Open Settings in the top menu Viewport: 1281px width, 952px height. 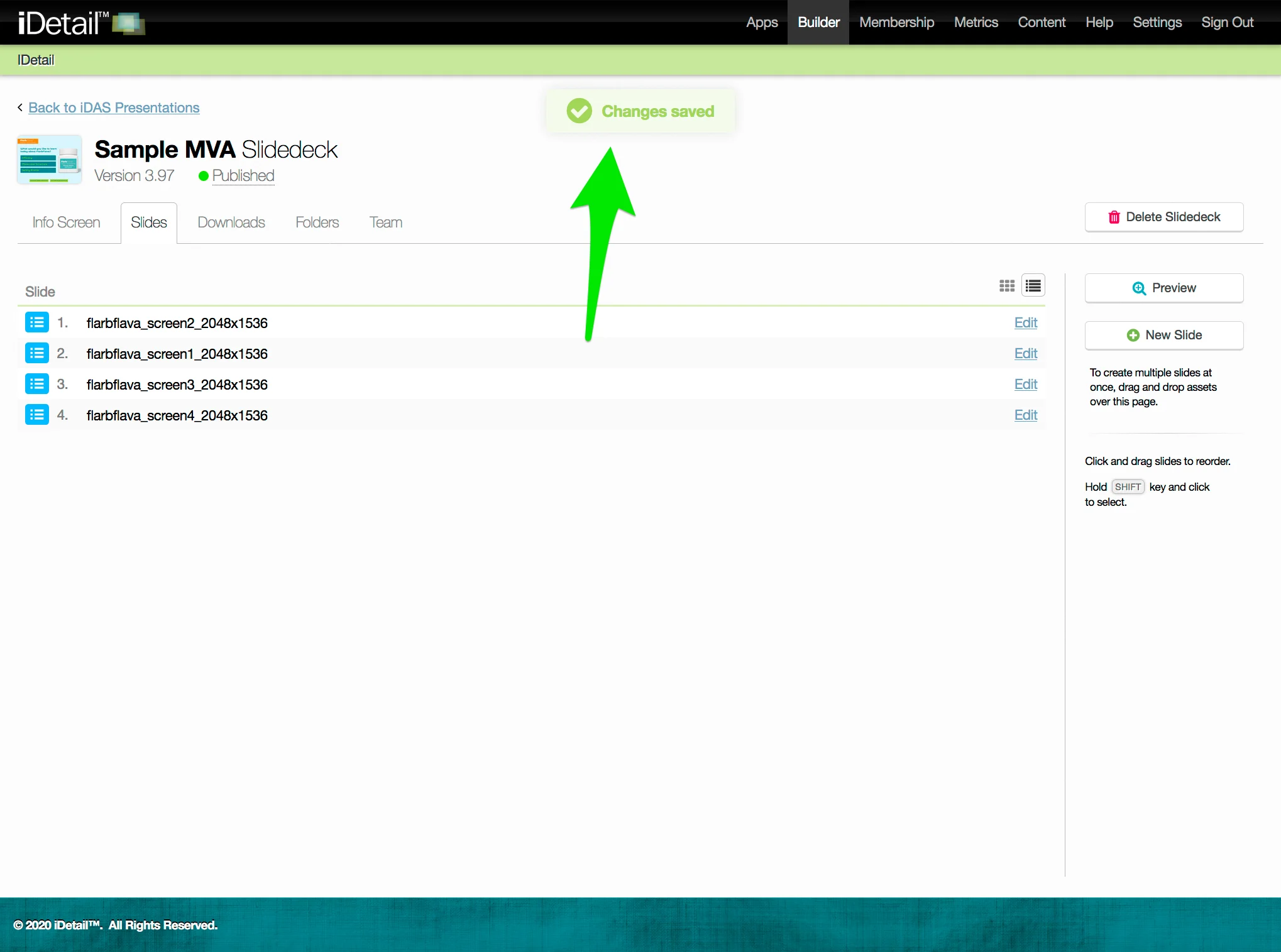point(1157,22)
